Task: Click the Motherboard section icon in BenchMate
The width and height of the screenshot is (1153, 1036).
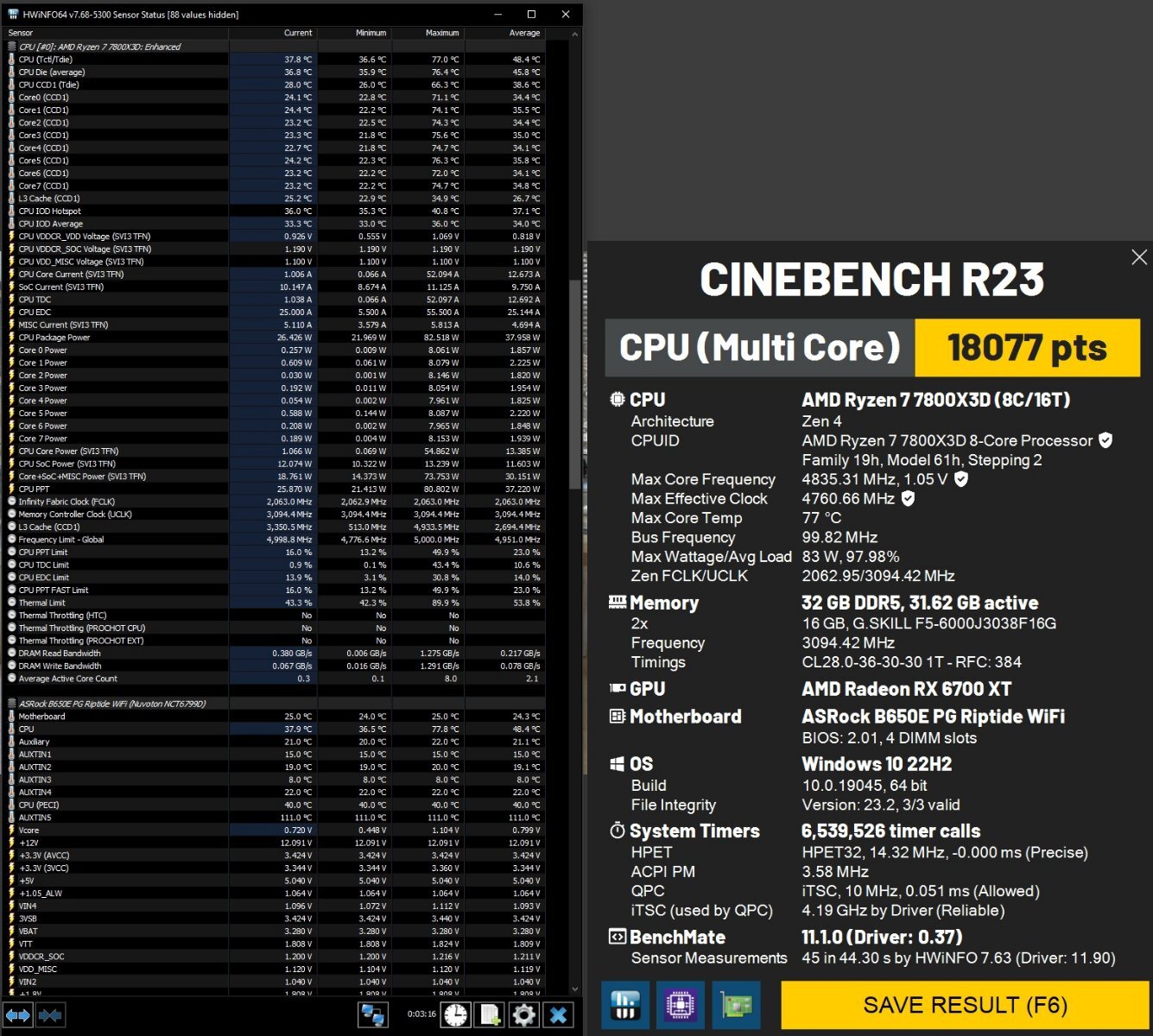Action: tap(618, 716)
